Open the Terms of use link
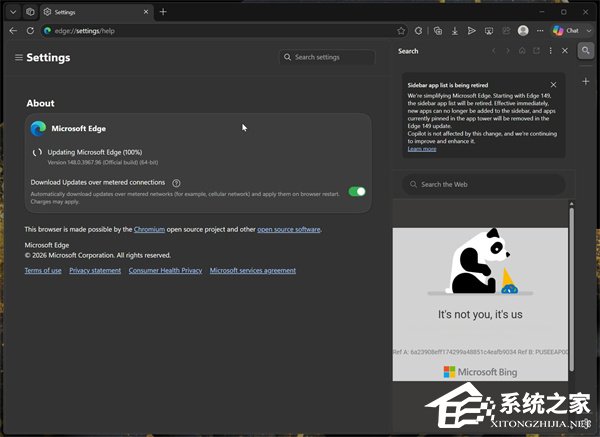600x437 pixels. [43, 271]
